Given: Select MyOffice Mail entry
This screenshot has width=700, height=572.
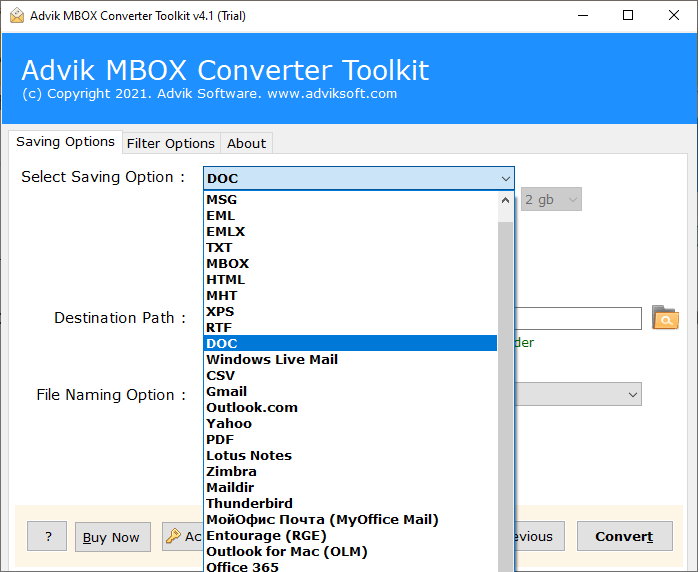Looking at the screenshot, I should (x=350, y=520).
